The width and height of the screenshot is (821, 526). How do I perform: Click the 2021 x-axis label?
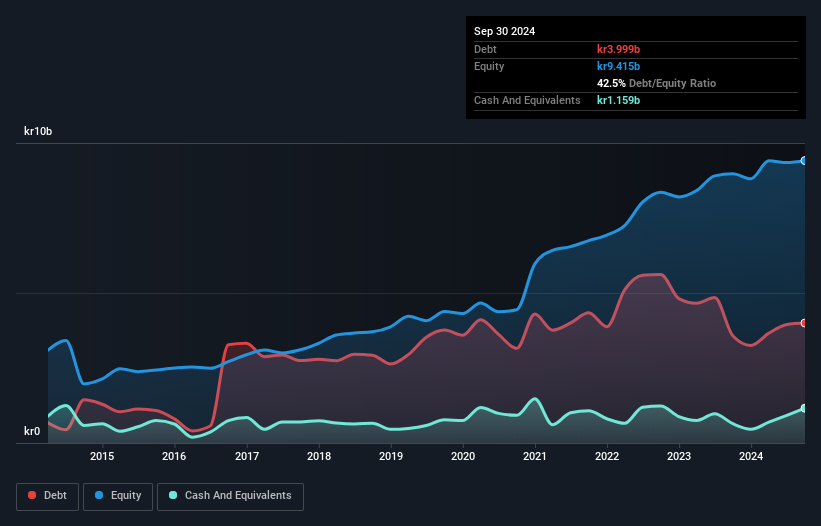tap(535, 456)
